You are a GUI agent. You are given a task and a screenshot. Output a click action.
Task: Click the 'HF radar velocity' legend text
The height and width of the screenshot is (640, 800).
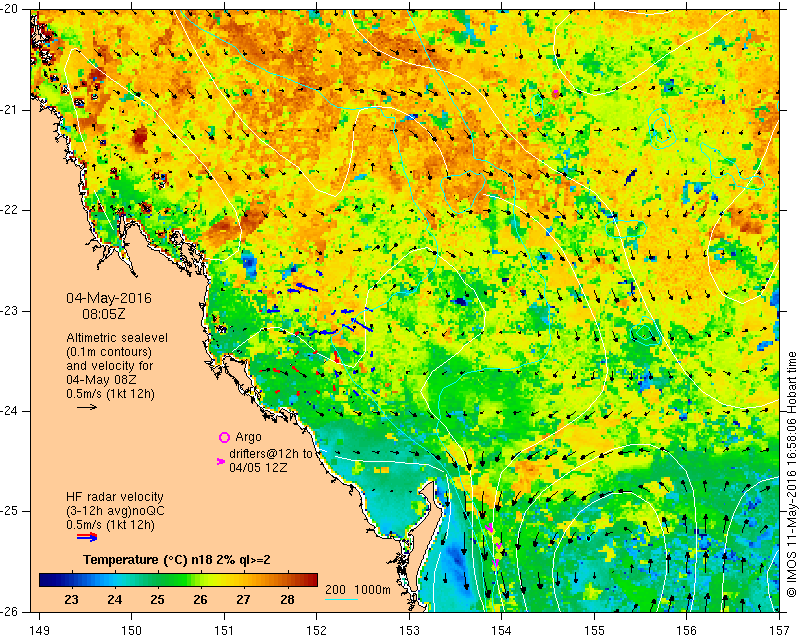click(x=115, y=497)
